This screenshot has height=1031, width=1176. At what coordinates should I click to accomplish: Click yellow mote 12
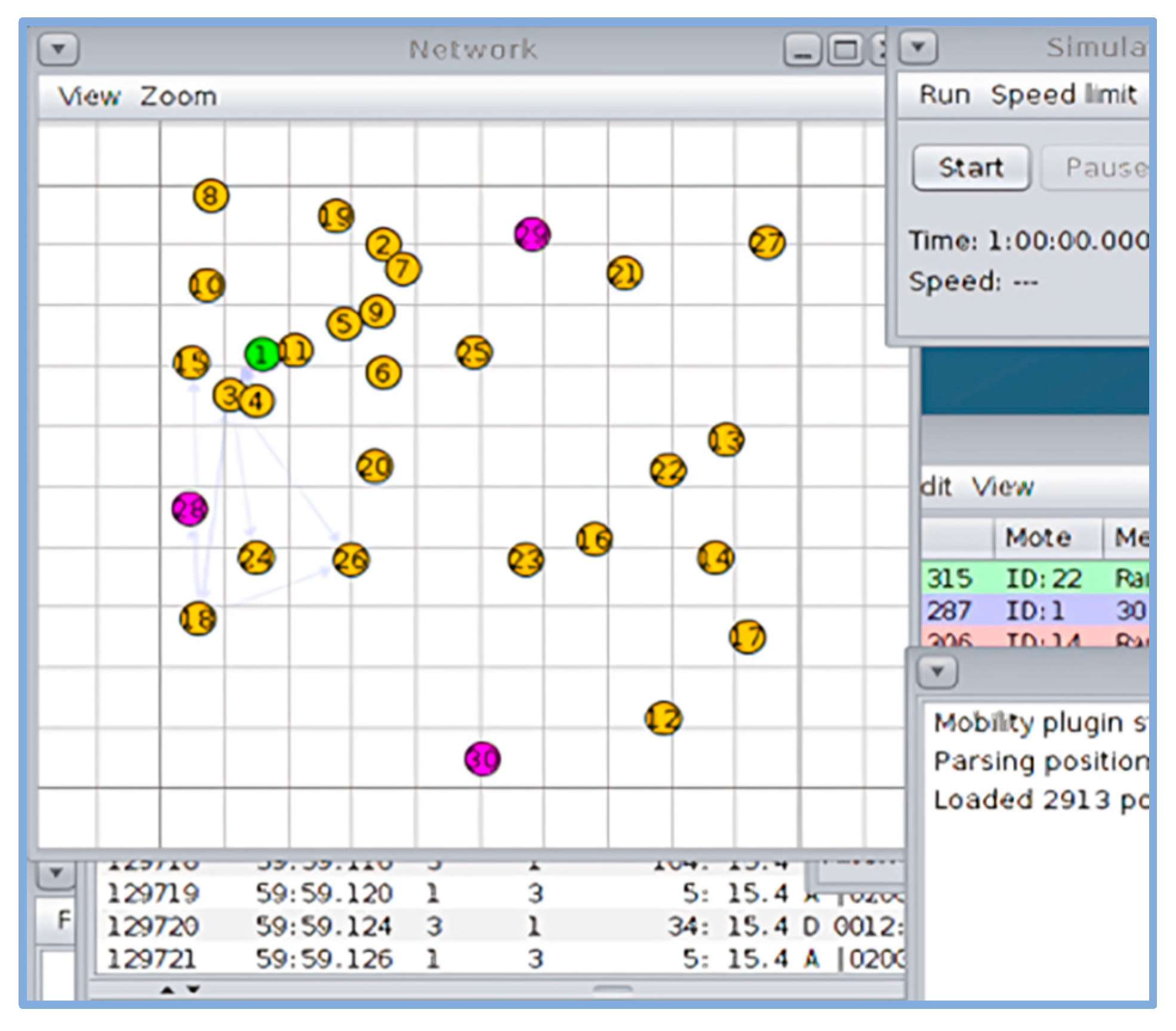pyautogui.click(x=663, y=718)
